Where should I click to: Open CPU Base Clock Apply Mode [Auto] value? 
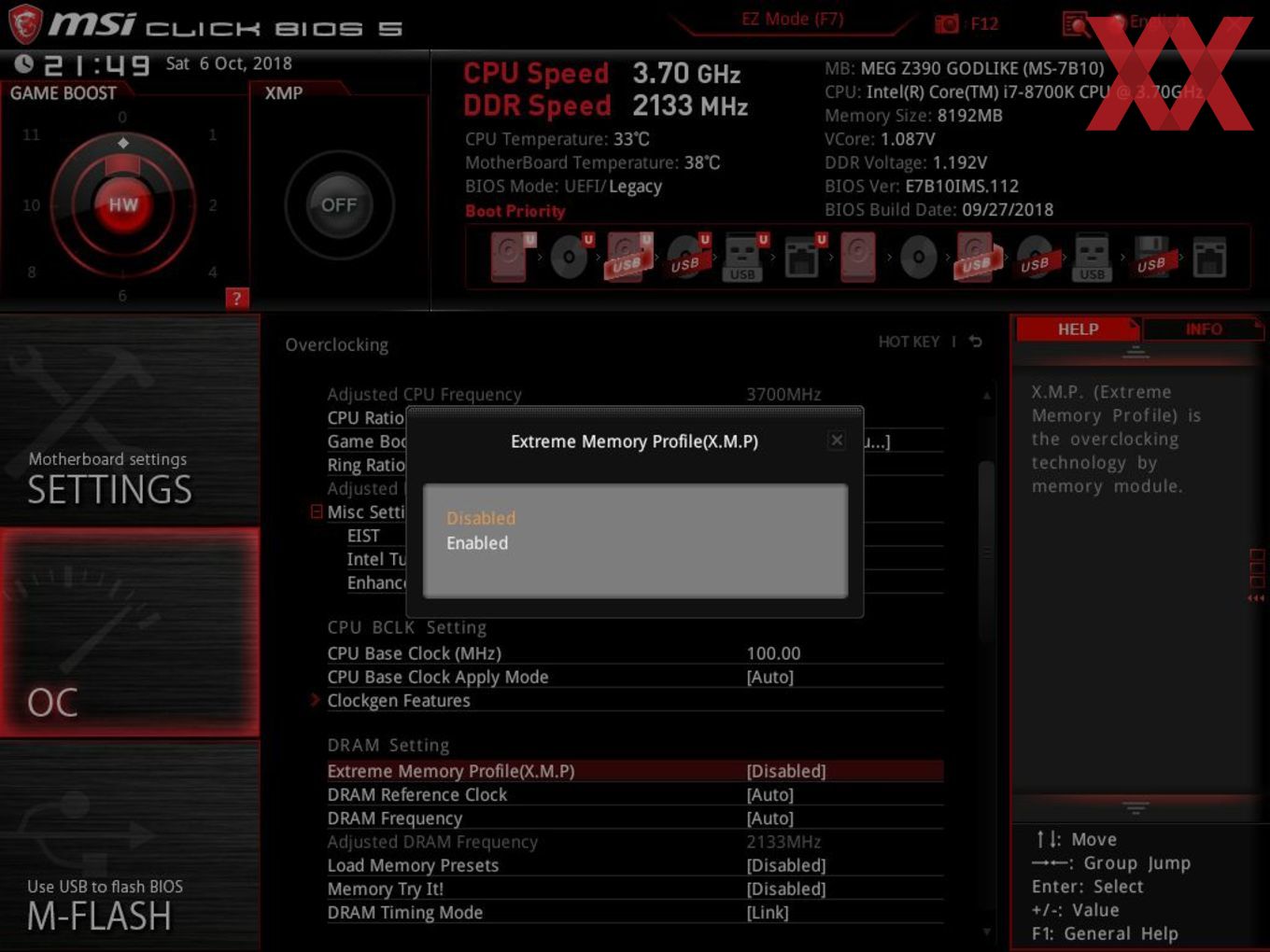click(770, 677)
